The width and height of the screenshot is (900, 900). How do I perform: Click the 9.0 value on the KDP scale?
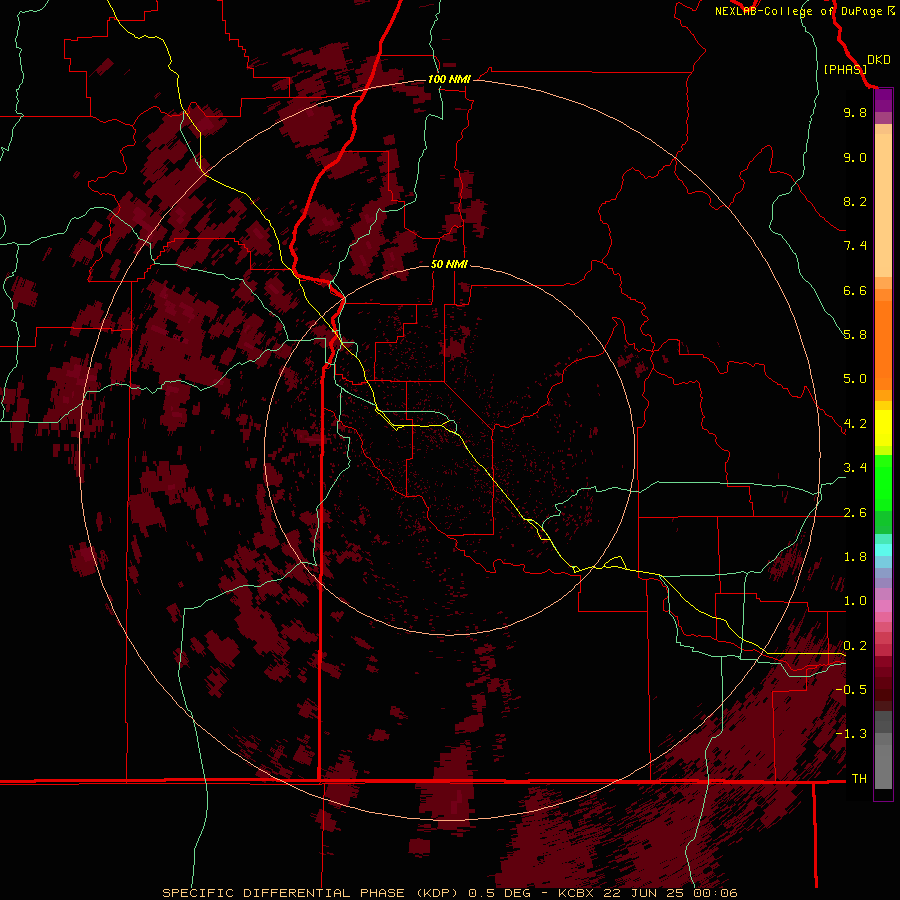(x=855, y=157)
